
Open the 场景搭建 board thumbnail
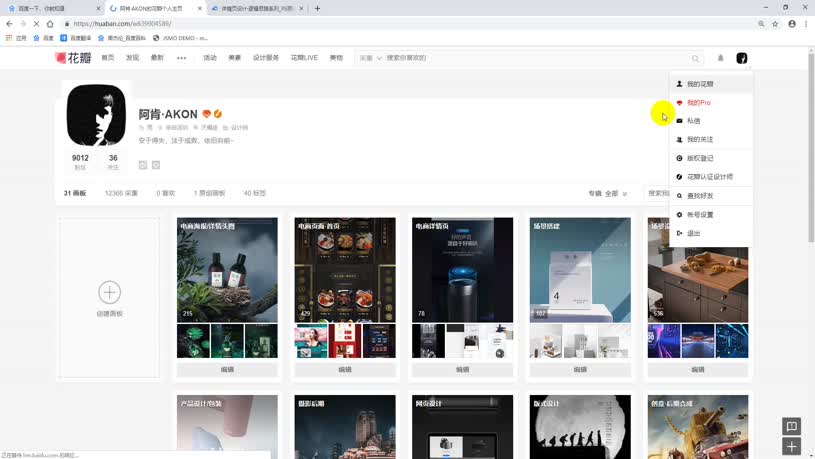pyautogui.click(x=580, y=270)
